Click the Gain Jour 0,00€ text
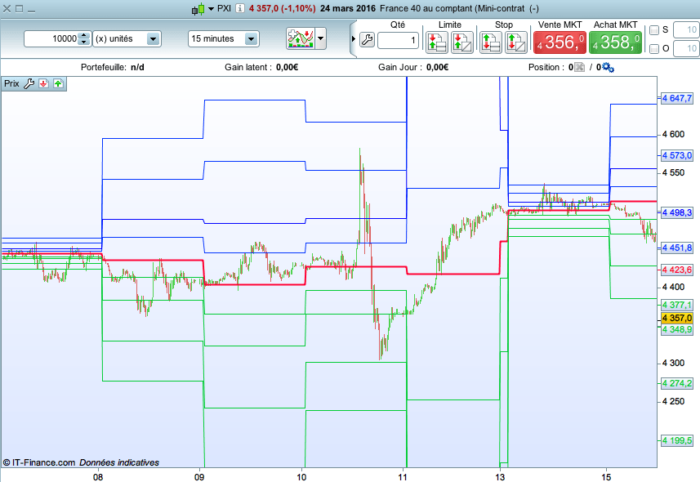Image resolution: width=700 pixels, height=482 pixels. coord(413,67)
